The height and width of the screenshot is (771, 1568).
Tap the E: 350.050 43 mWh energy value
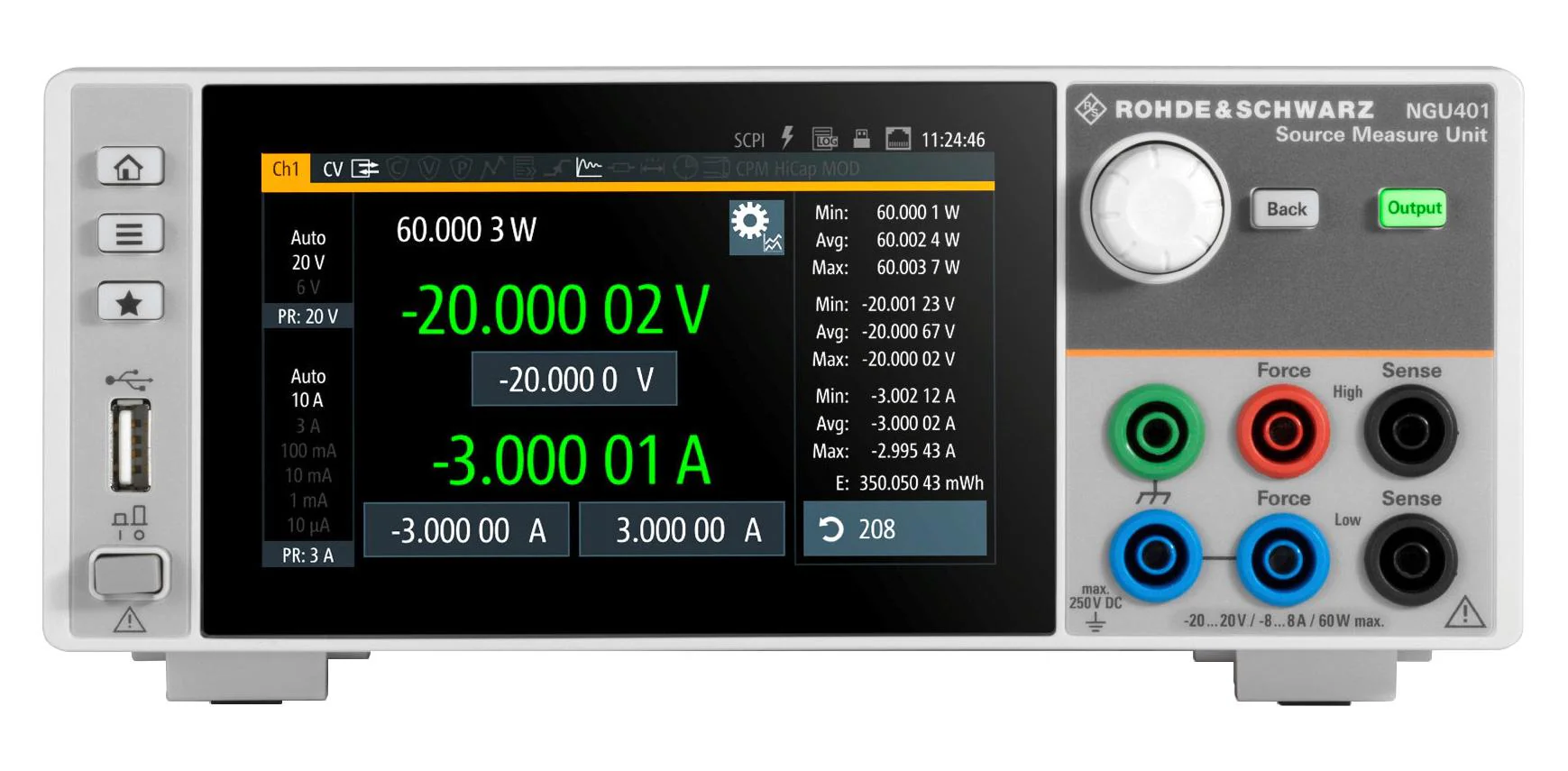(x=909, y=483)
